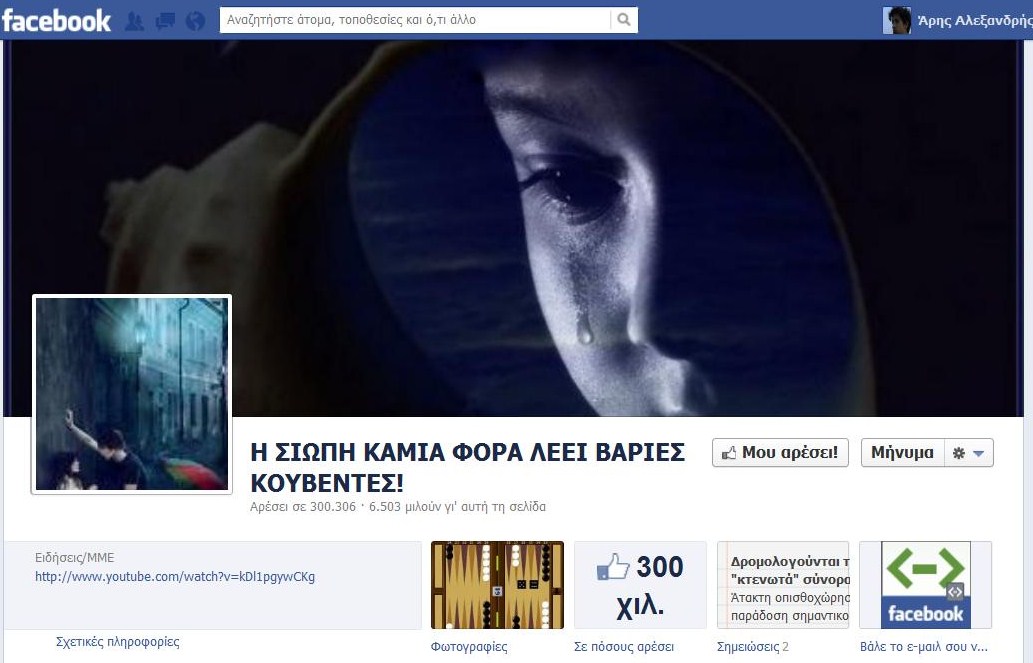Open the notifications globe icon
1033x663 pixels.
click(x=195, y=20)
